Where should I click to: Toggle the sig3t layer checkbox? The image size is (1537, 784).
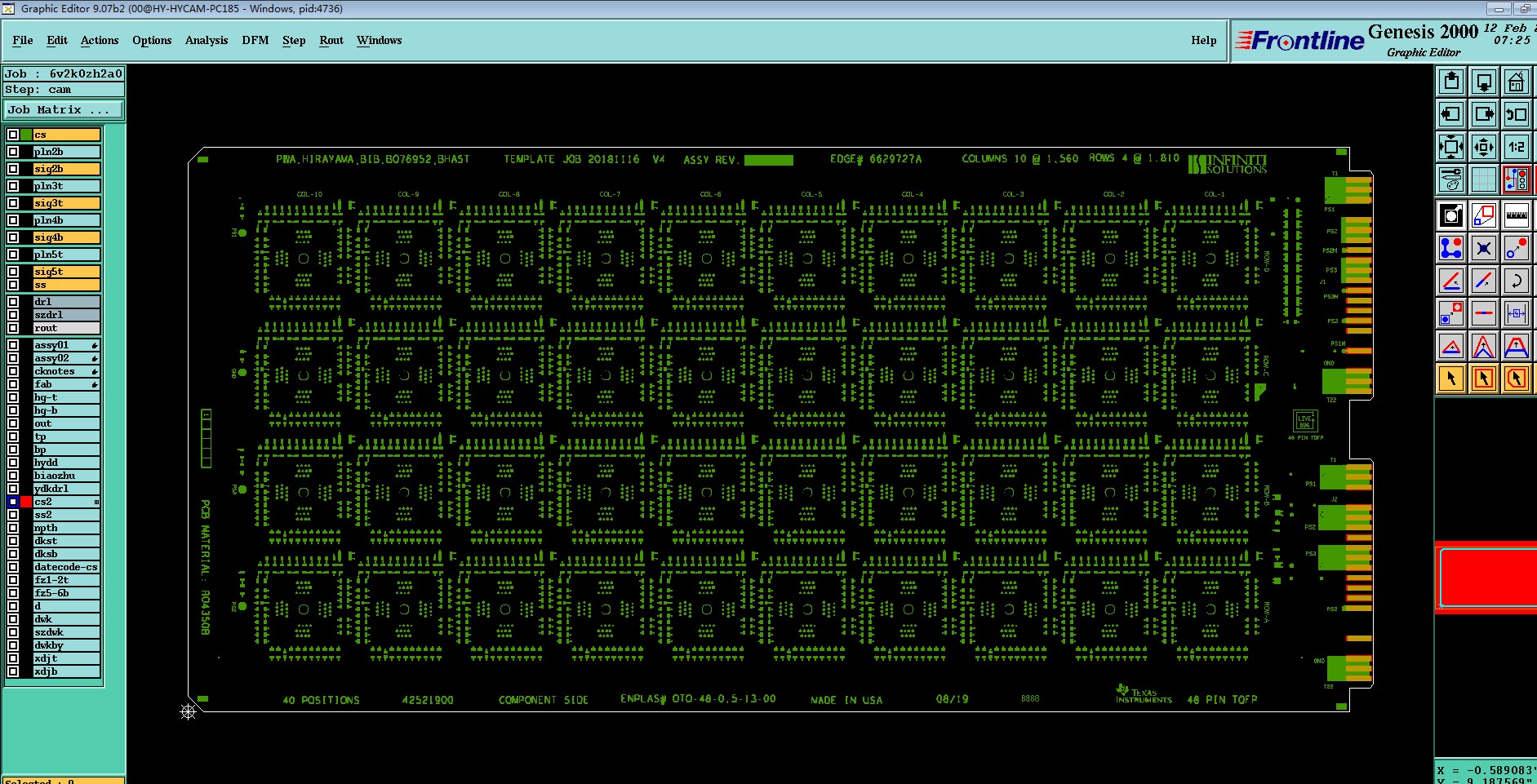point(13,203)
